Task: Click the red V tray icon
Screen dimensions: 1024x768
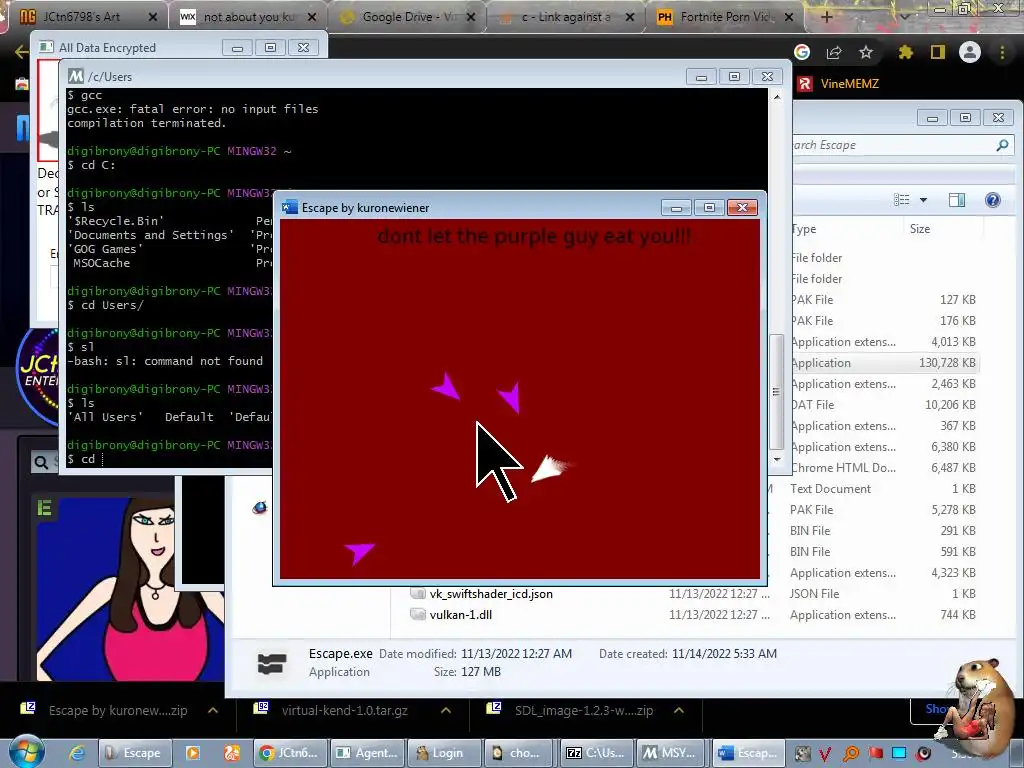Action: pos(825,754)
